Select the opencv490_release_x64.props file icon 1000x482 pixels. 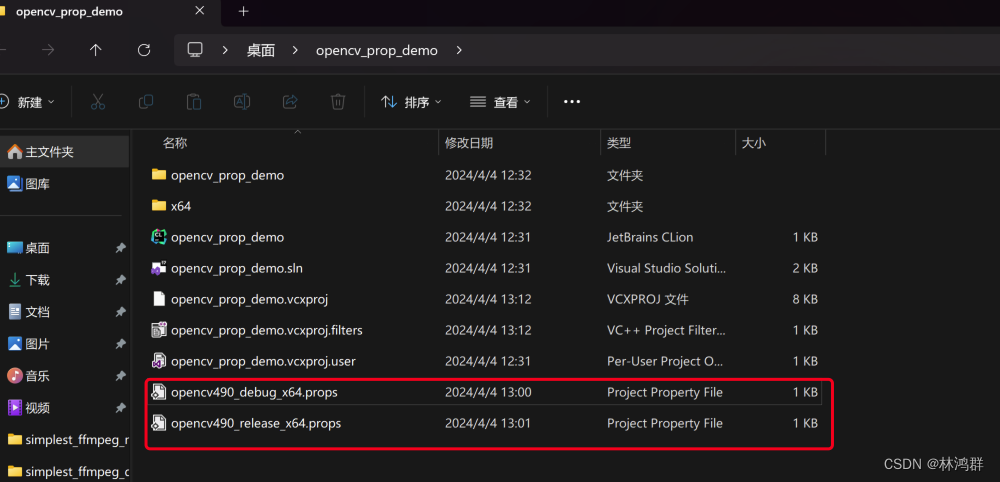(x=159, y=423)
